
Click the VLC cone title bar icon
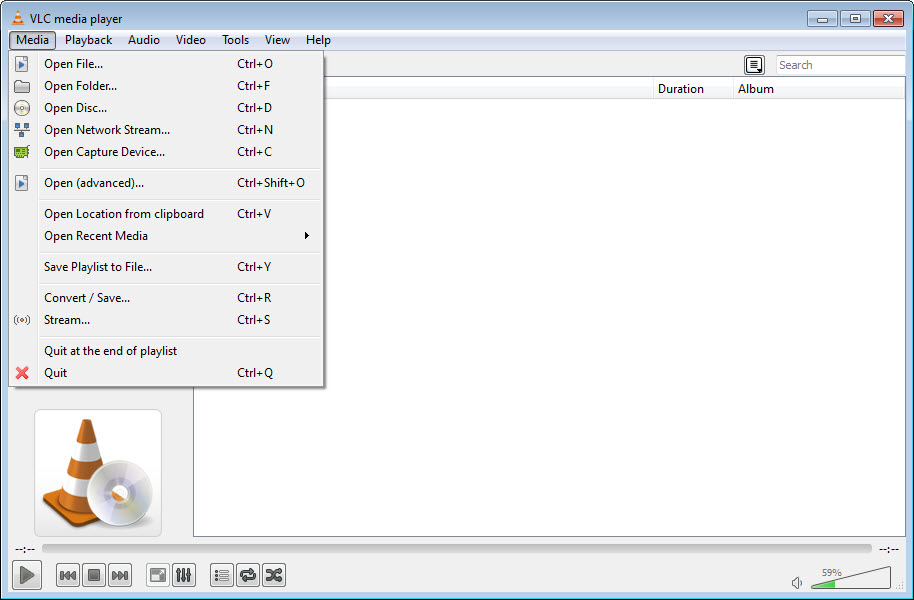click(18, 18)
